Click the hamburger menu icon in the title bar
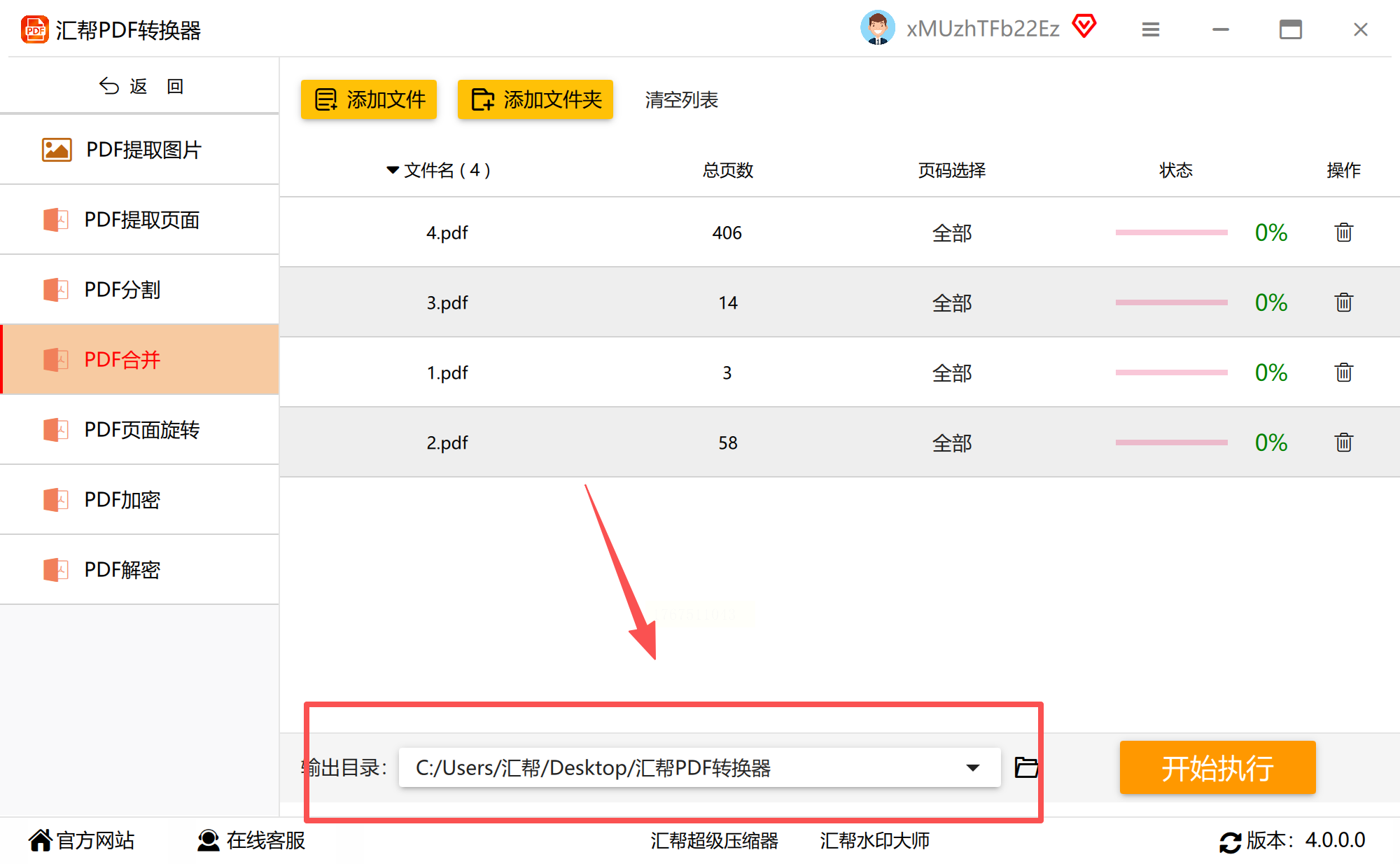The width and height of the screenshot is (1400, 864). coord(1150,29)
